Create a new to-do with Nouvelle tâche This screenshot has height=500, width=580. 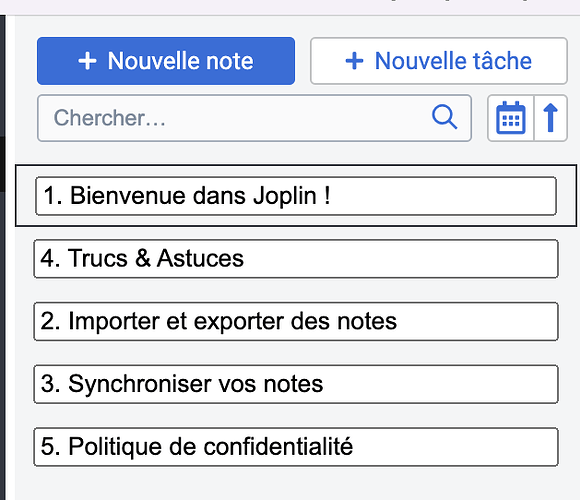pos(439,61)
